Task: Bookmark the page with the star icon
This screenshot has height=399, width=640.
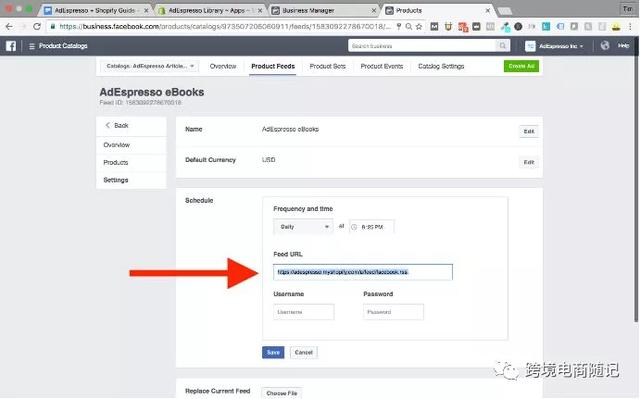Action: pos(419,27)
